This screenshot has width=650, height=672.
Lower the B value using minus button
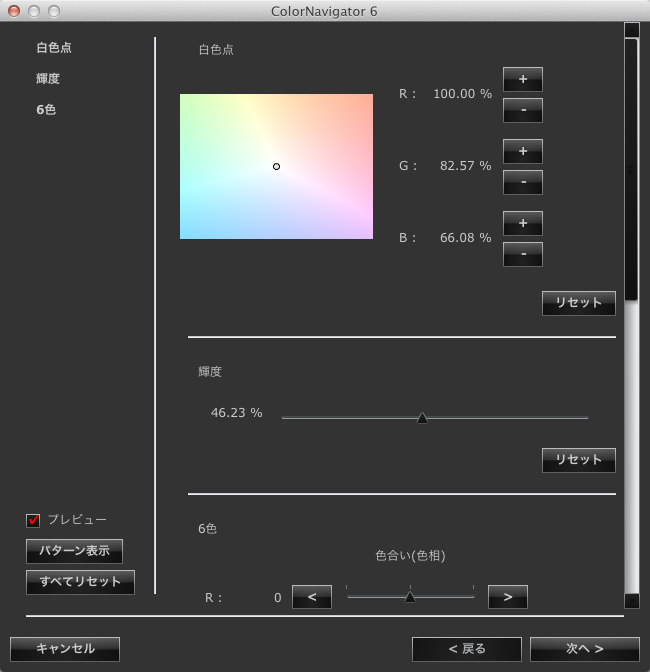click(522, 254)
